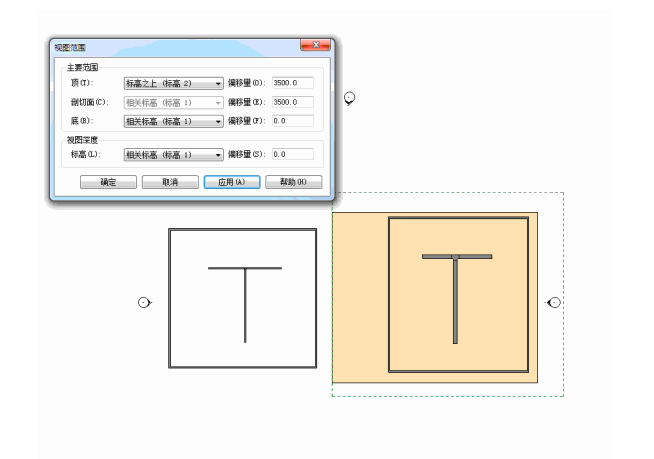Open the 顶(T) level dropdown
Screen dimensions: 654x459
pos(173,83)
